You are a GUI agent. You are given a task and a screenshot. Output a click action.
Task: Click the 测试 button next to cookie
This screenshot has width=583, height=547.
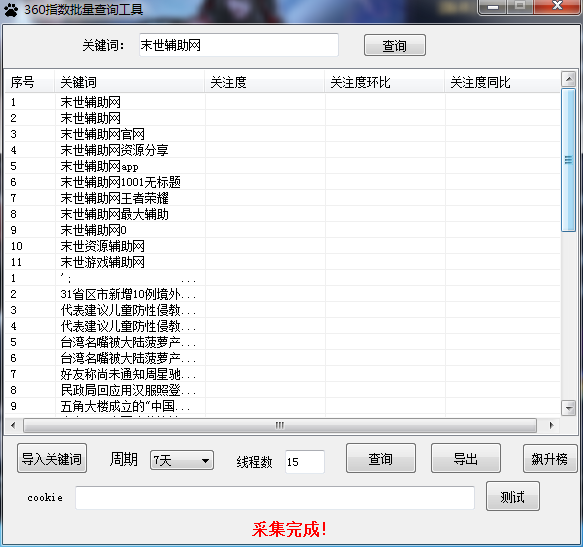pyautogui.click(x=512, y=496)
